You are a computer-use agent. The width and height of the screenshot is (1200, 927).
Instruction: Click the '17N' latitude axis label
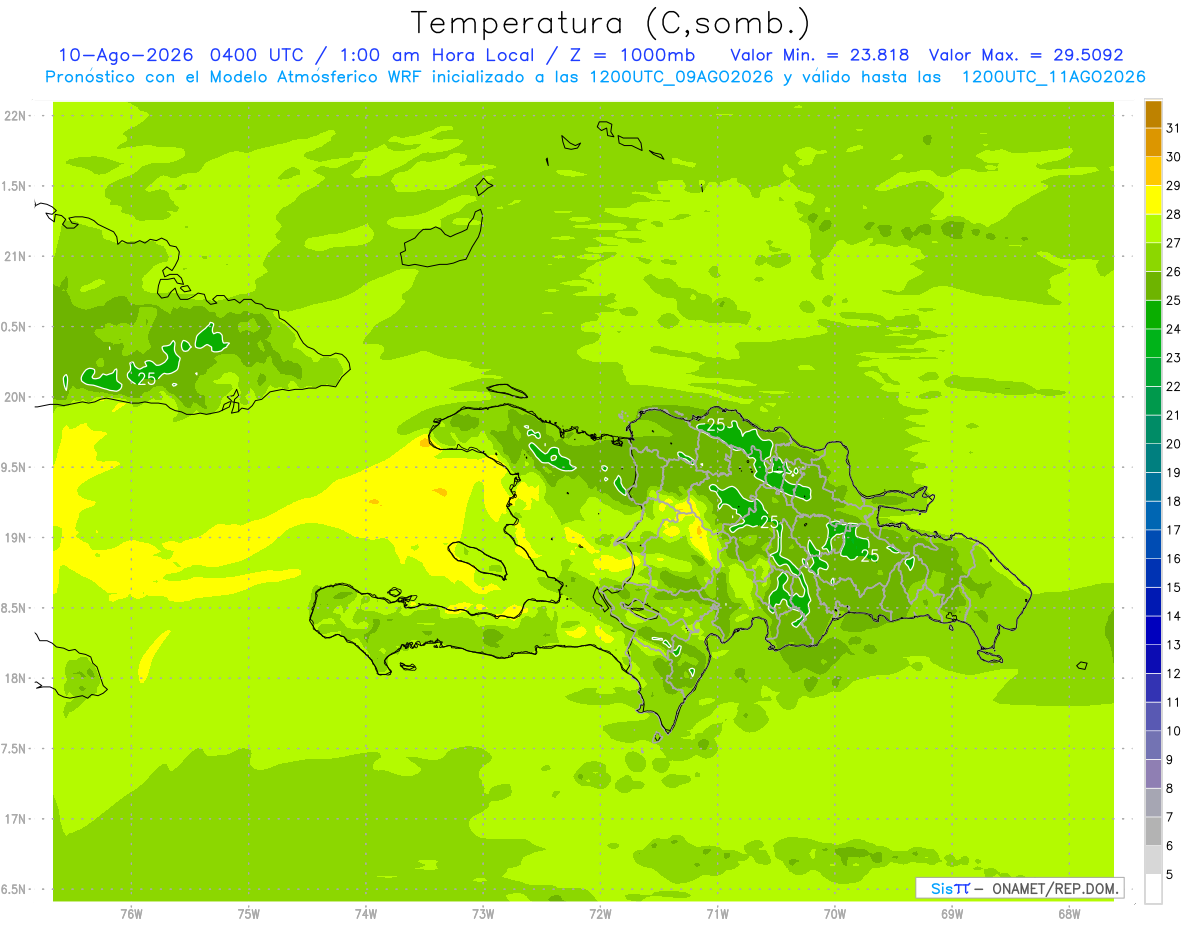pyautogui.click(x=17, y=820)
